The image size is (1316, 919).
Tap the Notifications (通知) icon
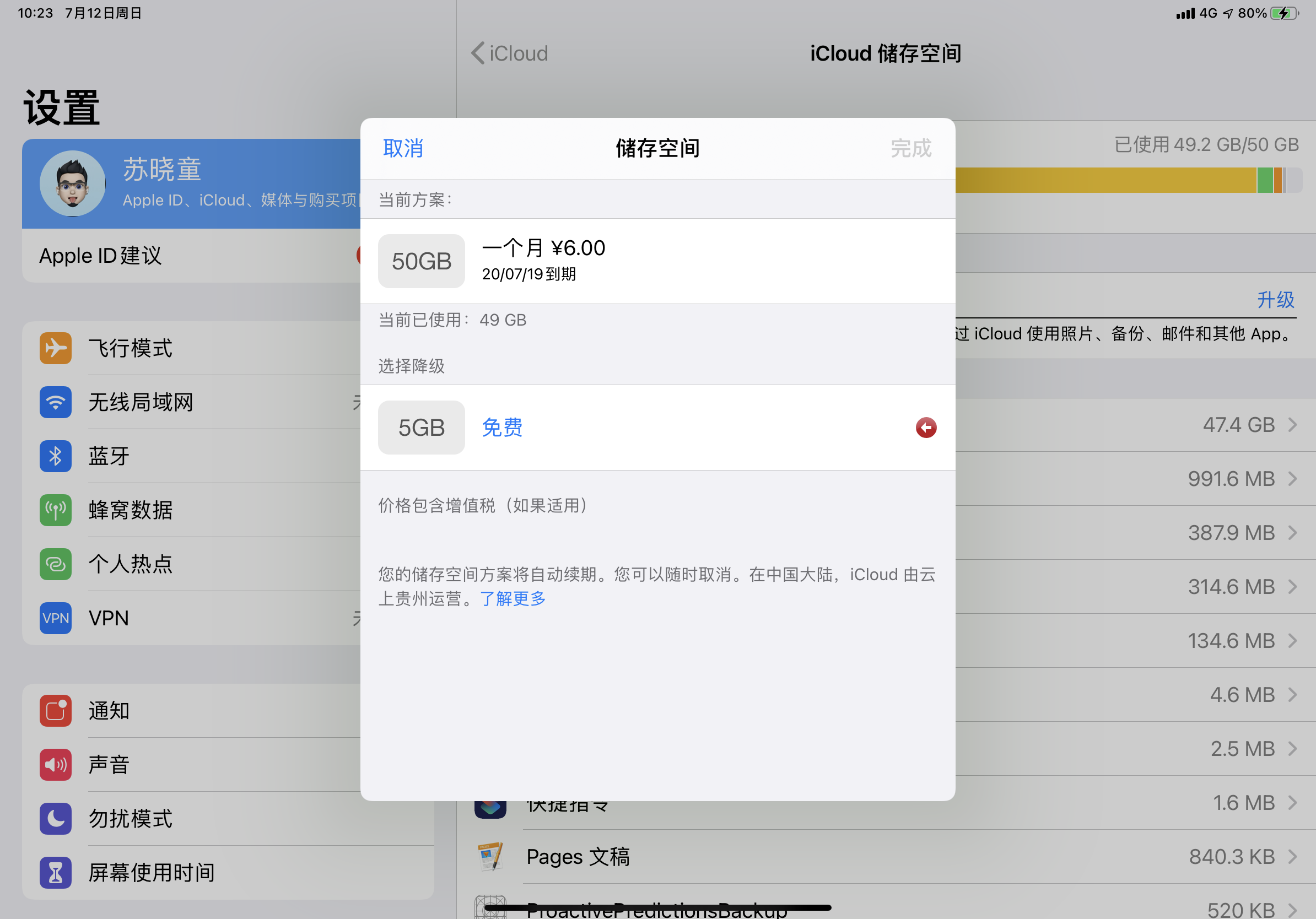pos(56,710)
